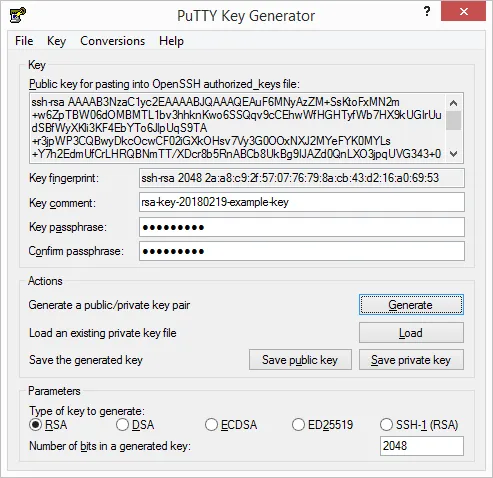493x478 pixels.
Task: Select the DSA key type
Action: tap(135, 425)
